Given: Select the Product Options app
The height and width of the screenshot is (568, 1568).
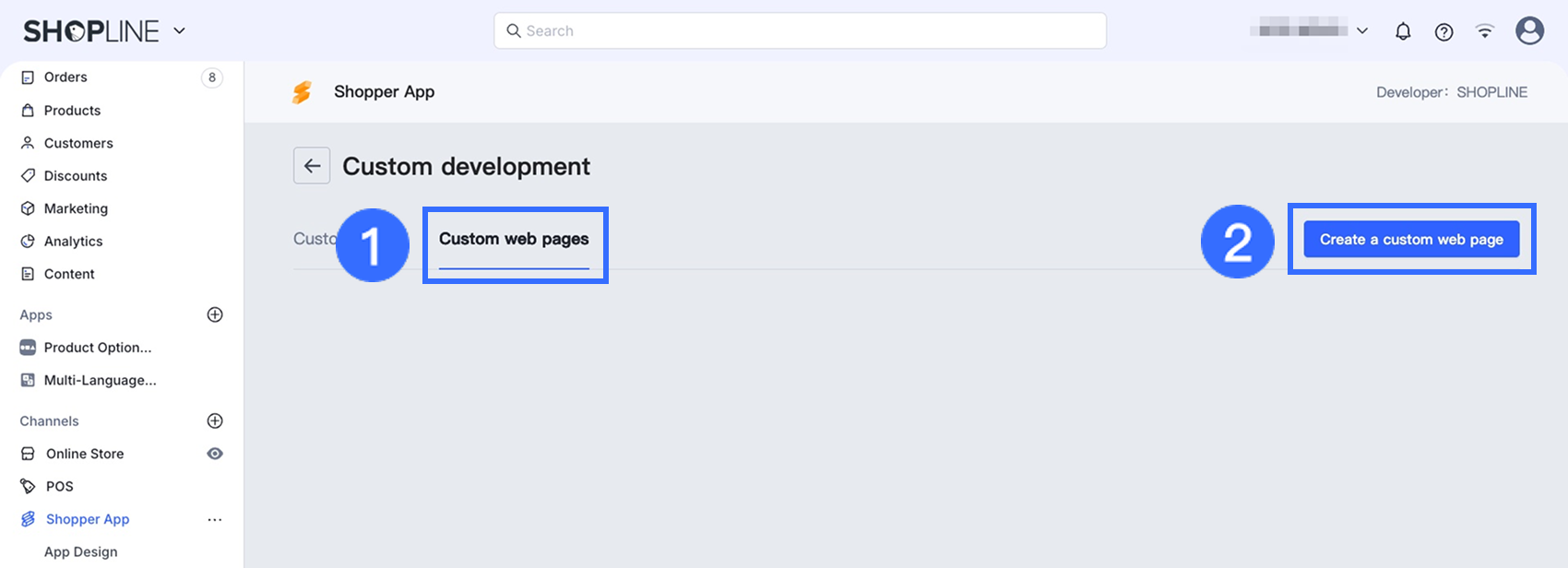Looking at the screenshot, I should click(x=97, y=348).
